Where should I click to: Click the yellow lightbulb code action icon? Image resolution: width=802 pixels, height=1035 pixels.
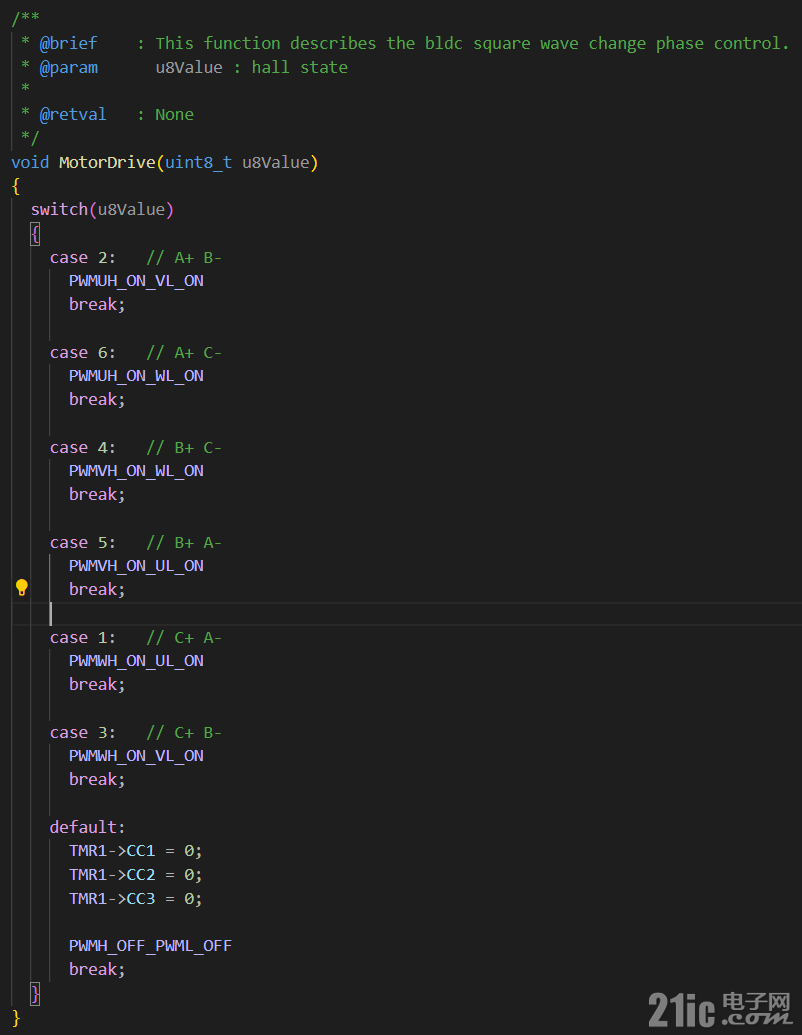[22, 587]
